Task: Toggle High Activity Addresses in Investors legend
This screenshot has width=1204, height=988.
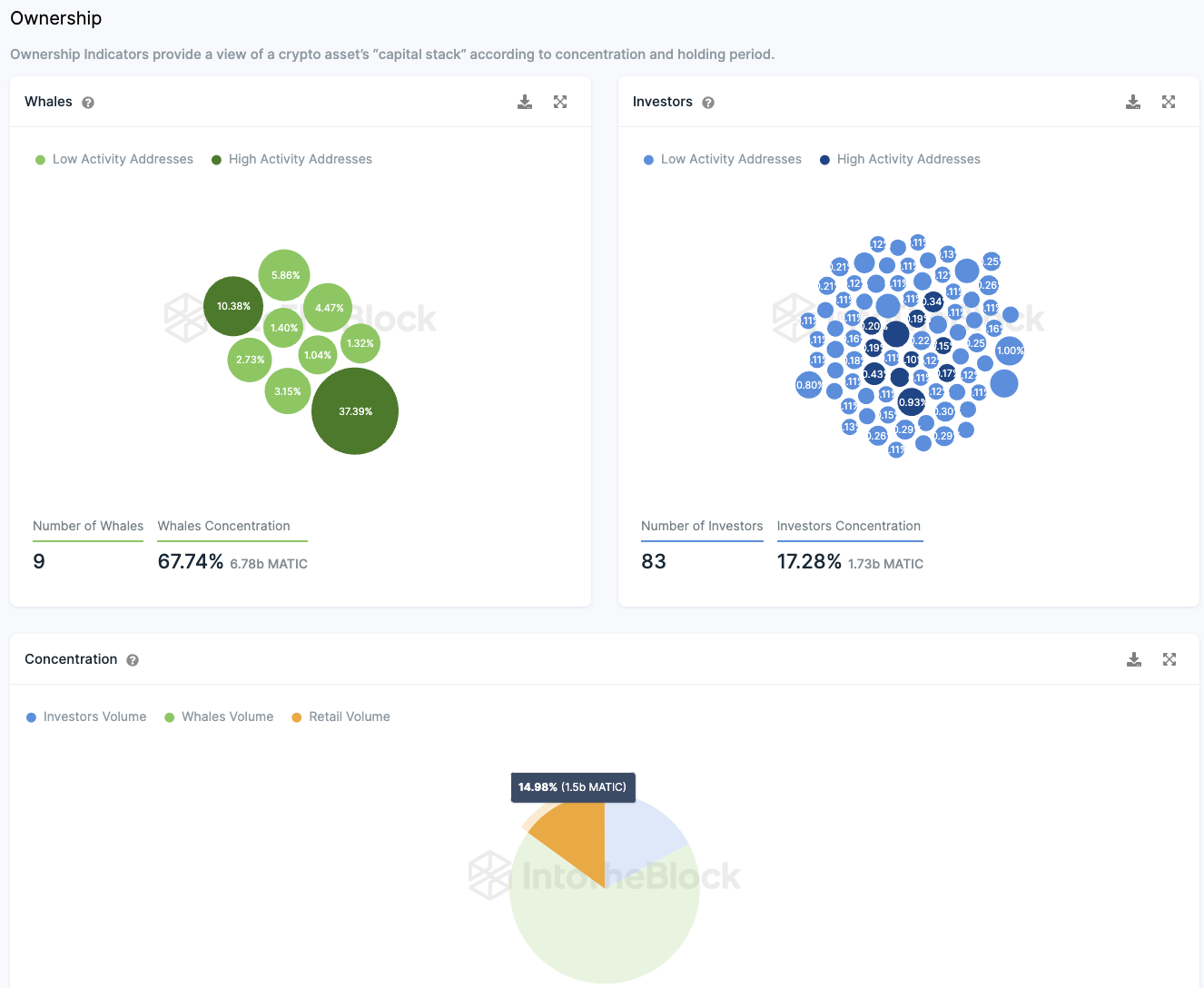Action: click(900, 159)
